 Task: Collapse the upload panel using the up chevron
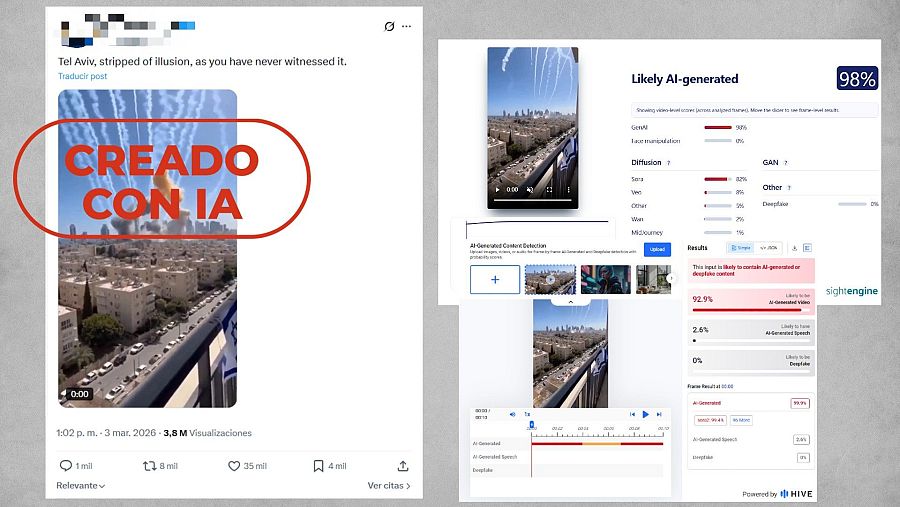pos(571,301)
